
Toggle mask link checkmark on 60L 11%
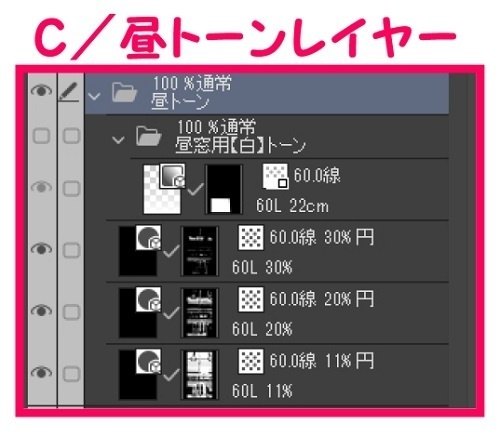click(x=171, y=375)
